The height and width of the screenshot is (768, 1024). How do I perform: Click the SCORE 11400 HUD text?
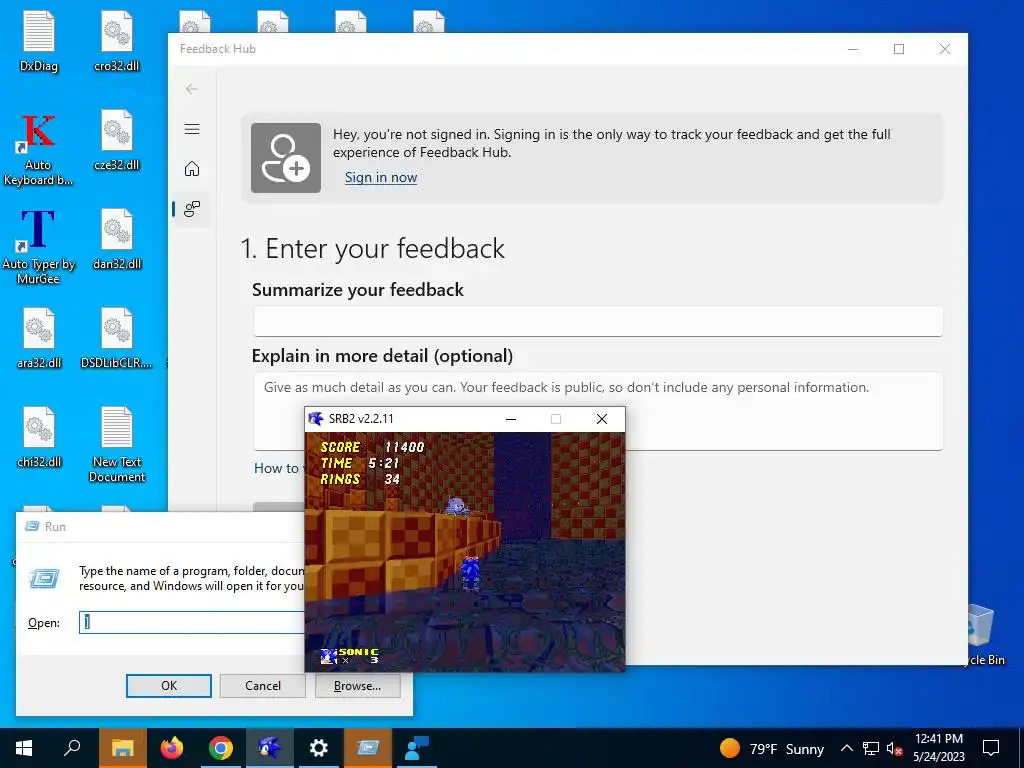(x=372, y=447)
